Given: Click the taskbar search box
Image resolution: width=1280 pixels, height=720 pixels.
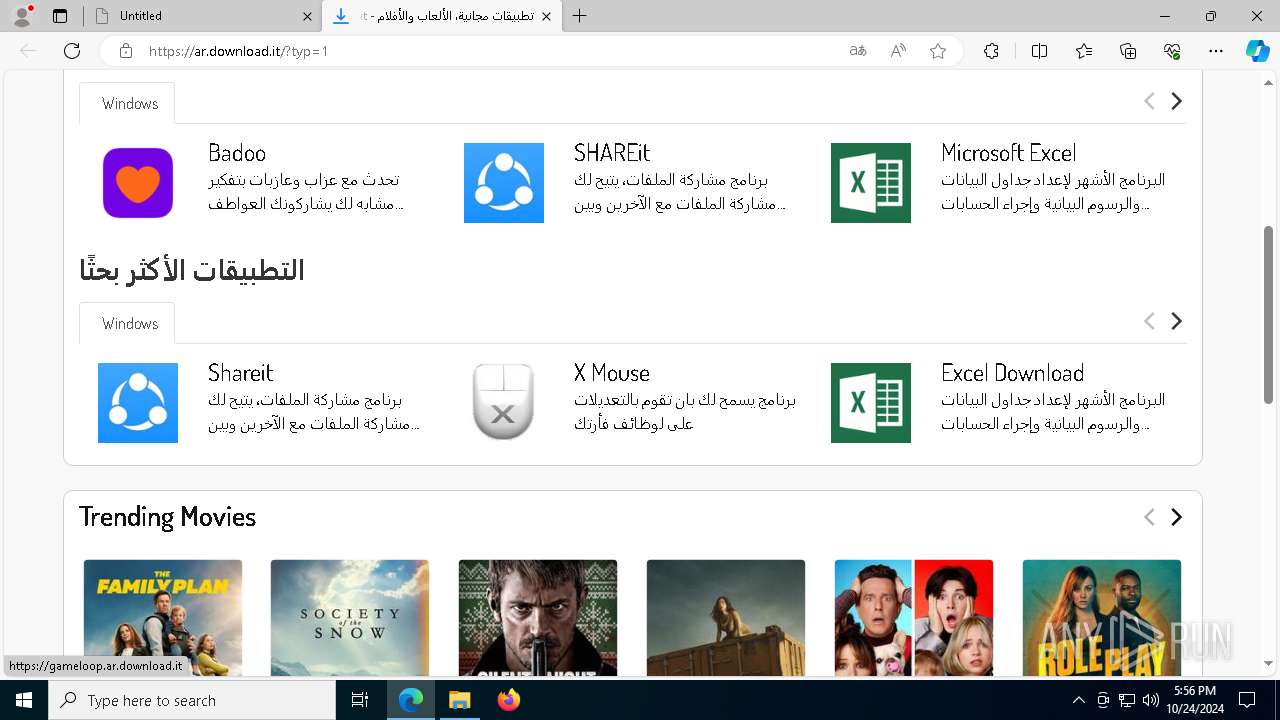Looking at the screenshot, I should coord(192,700).
